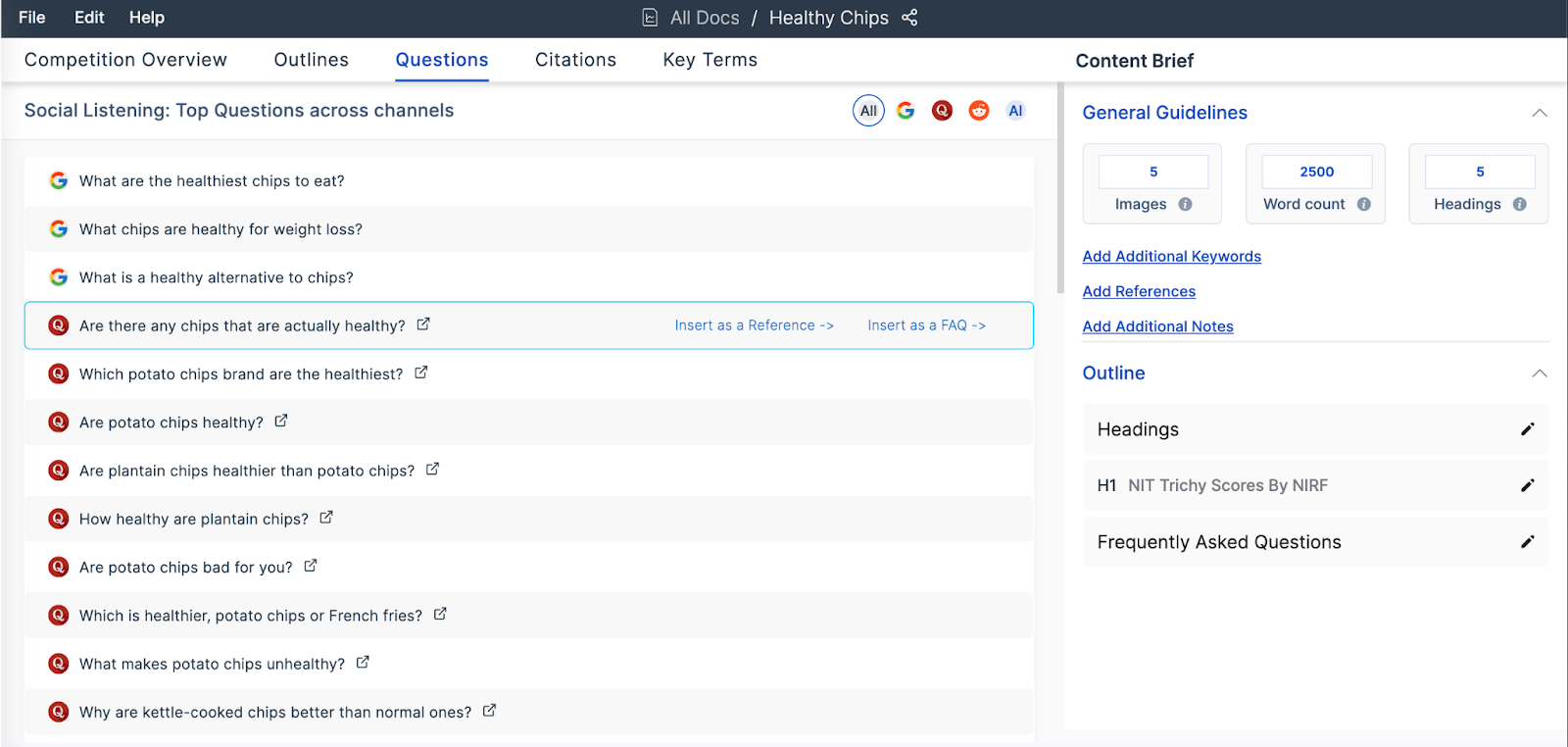
Task: Select the All channels filter
Action: [x=868, y=111]
